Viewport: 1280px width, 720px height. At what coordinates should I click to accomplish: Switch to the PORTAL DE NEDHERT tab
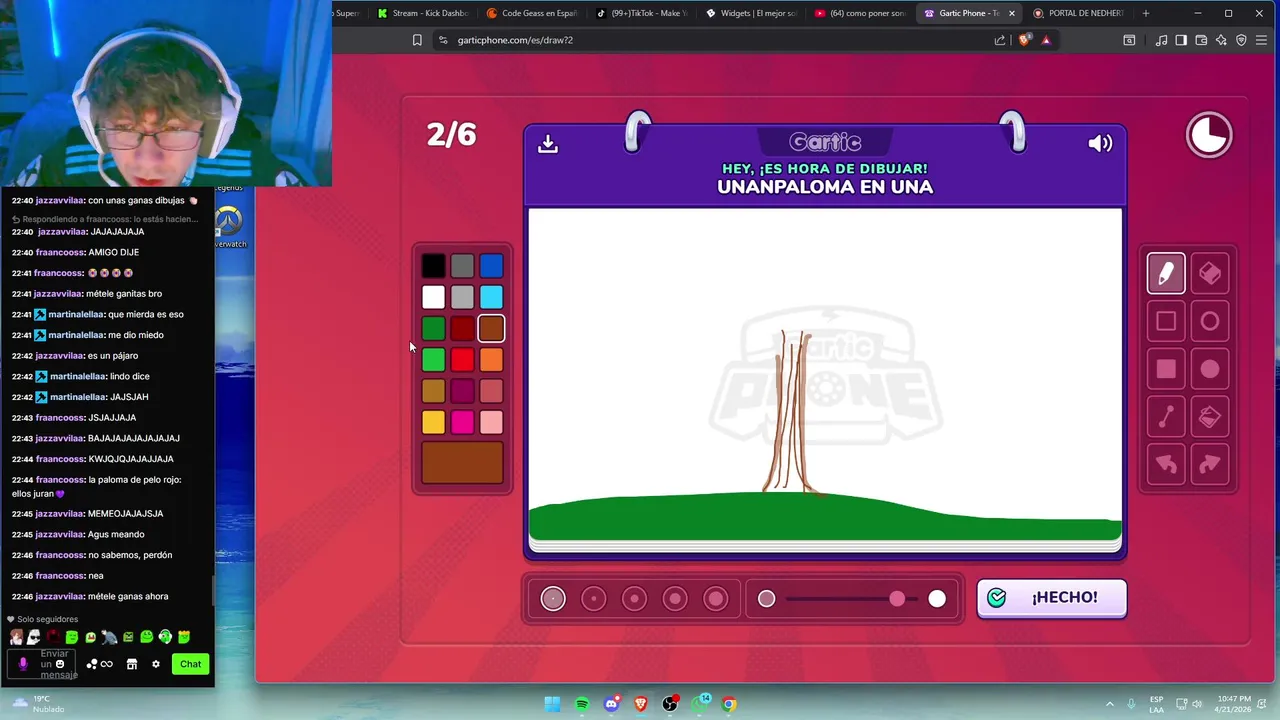click(x=1078, y=13)
